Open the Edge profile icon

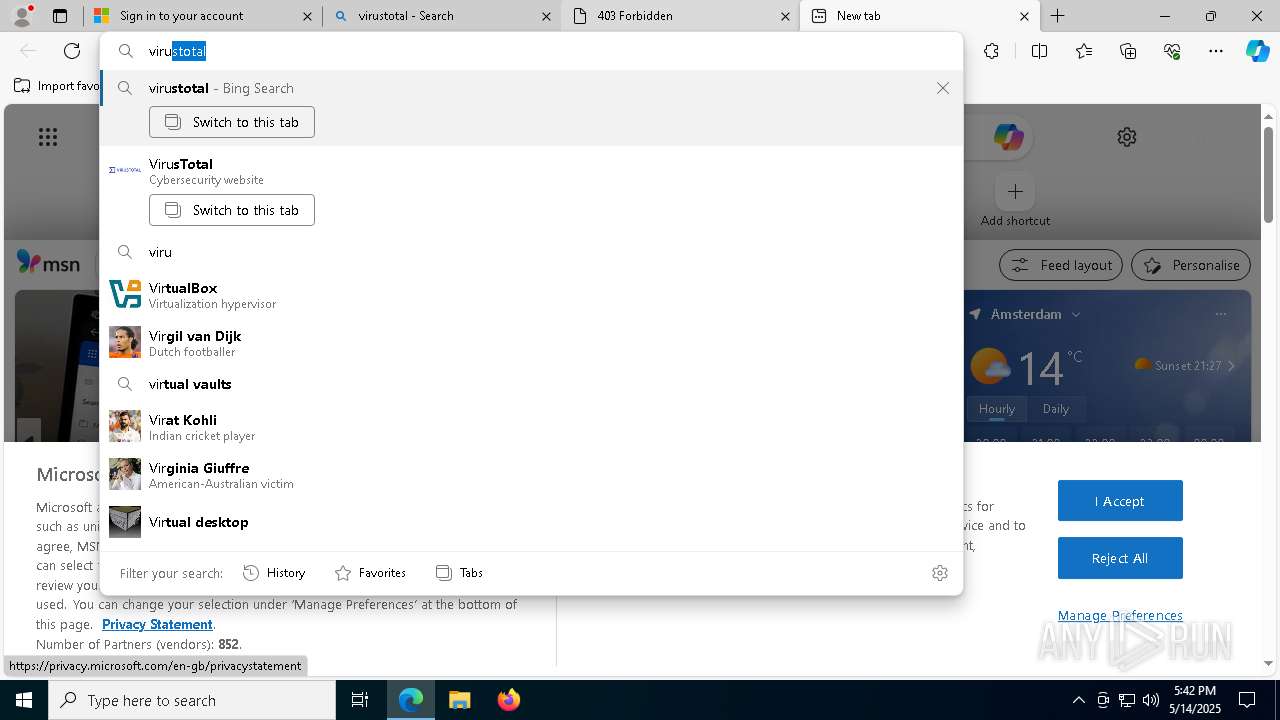point(22,16)
